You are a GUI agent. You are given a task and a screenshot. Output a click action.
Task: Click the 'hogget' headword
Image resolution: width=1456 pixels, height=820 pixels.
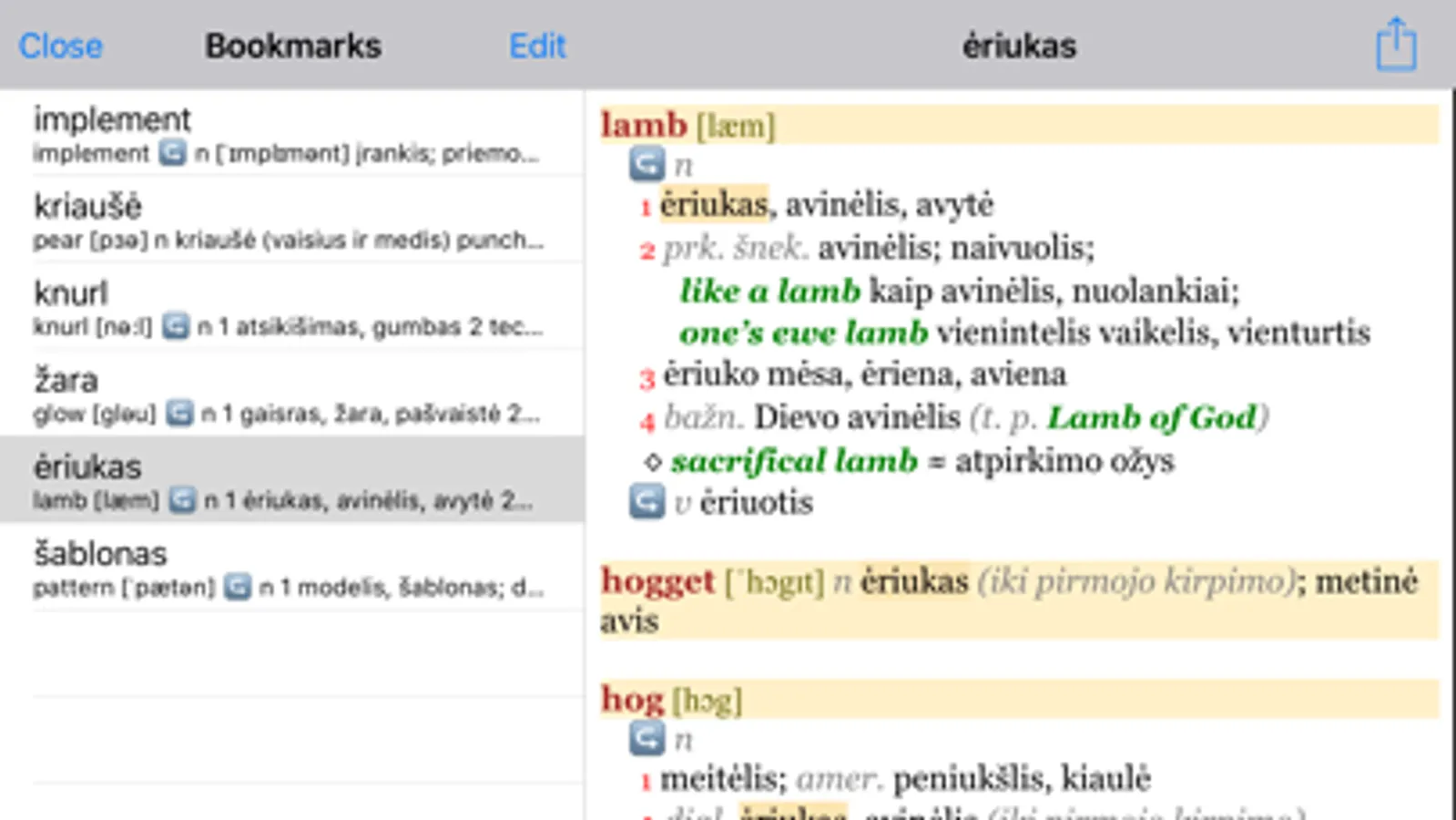[x=657, y=581]
